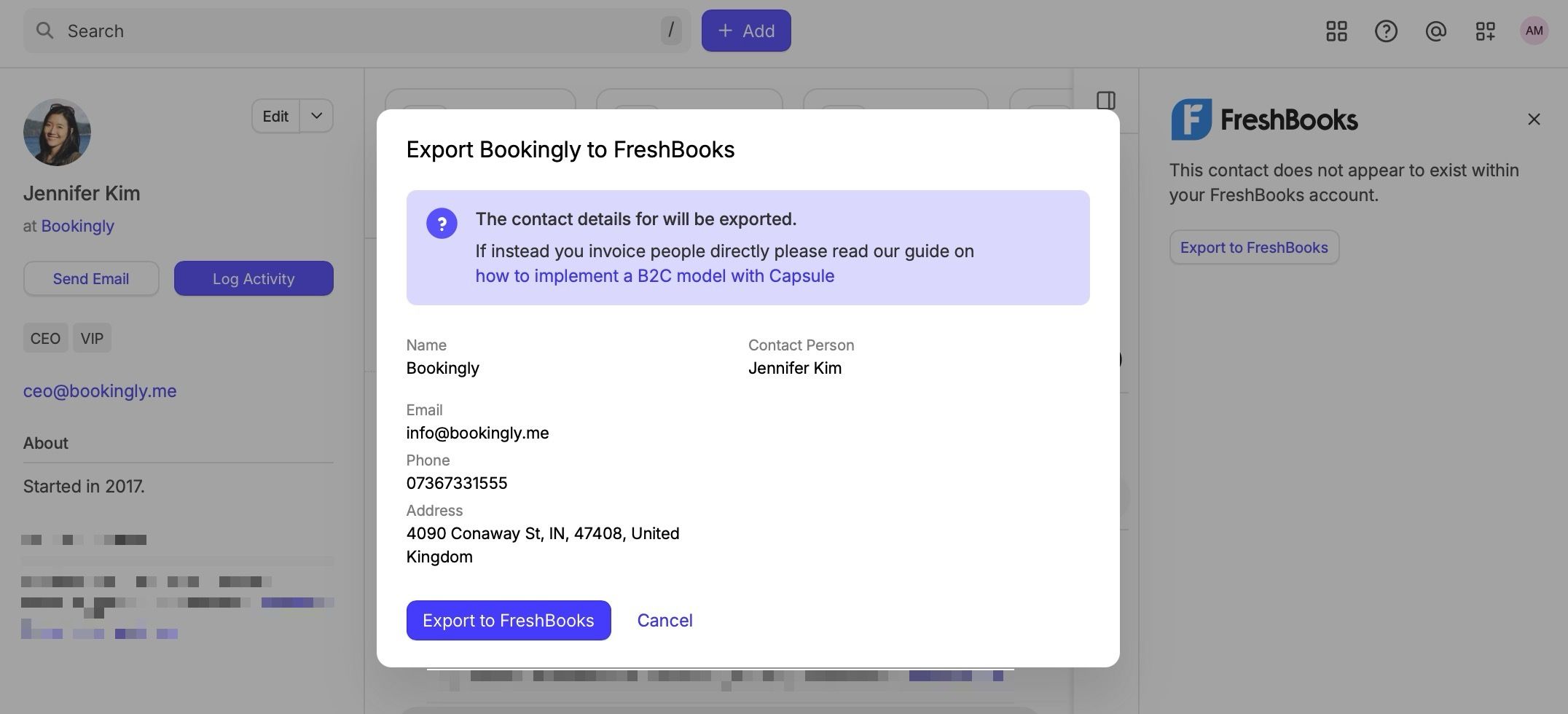Click Export to FreshBooks in side panel
The width and height of the screenshot is (1568, 714).
pyautogui.click(x=1254, y=247)
